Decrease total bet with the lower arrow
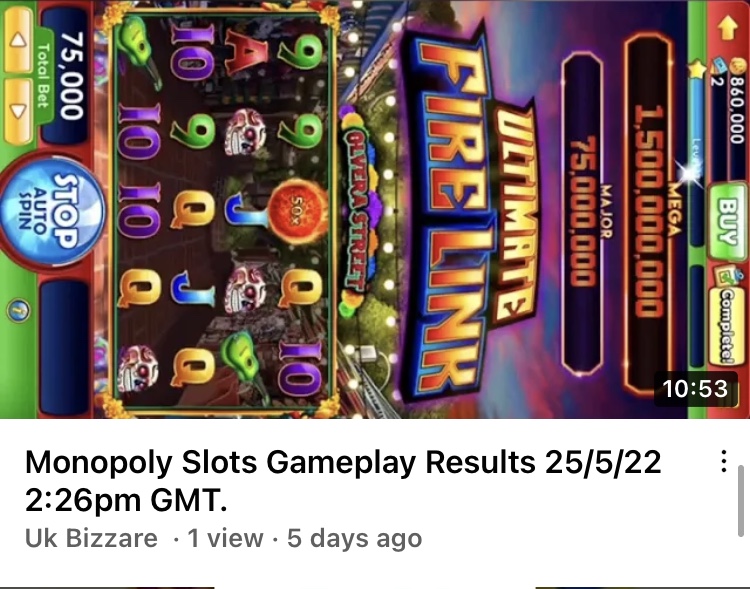The image size is (750, 589). click(18, 111)
